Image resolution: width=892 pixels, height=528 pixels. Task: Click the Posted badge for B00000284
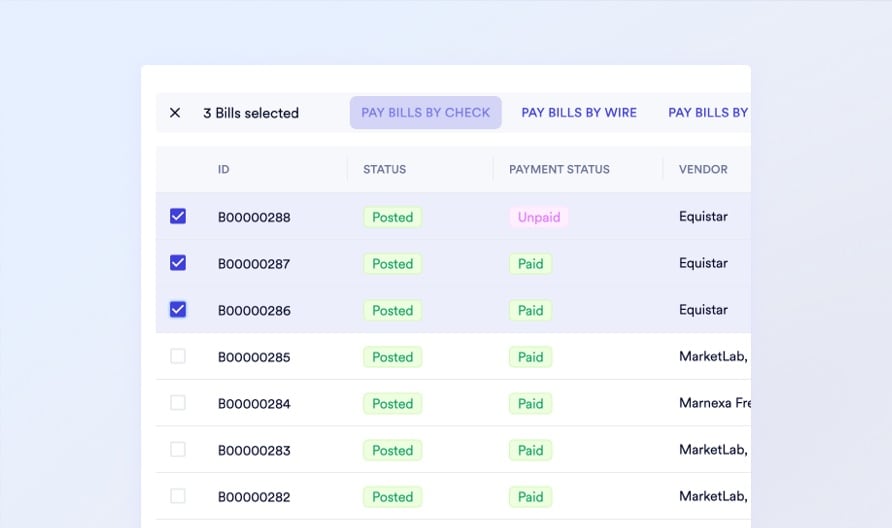point(393,403)
